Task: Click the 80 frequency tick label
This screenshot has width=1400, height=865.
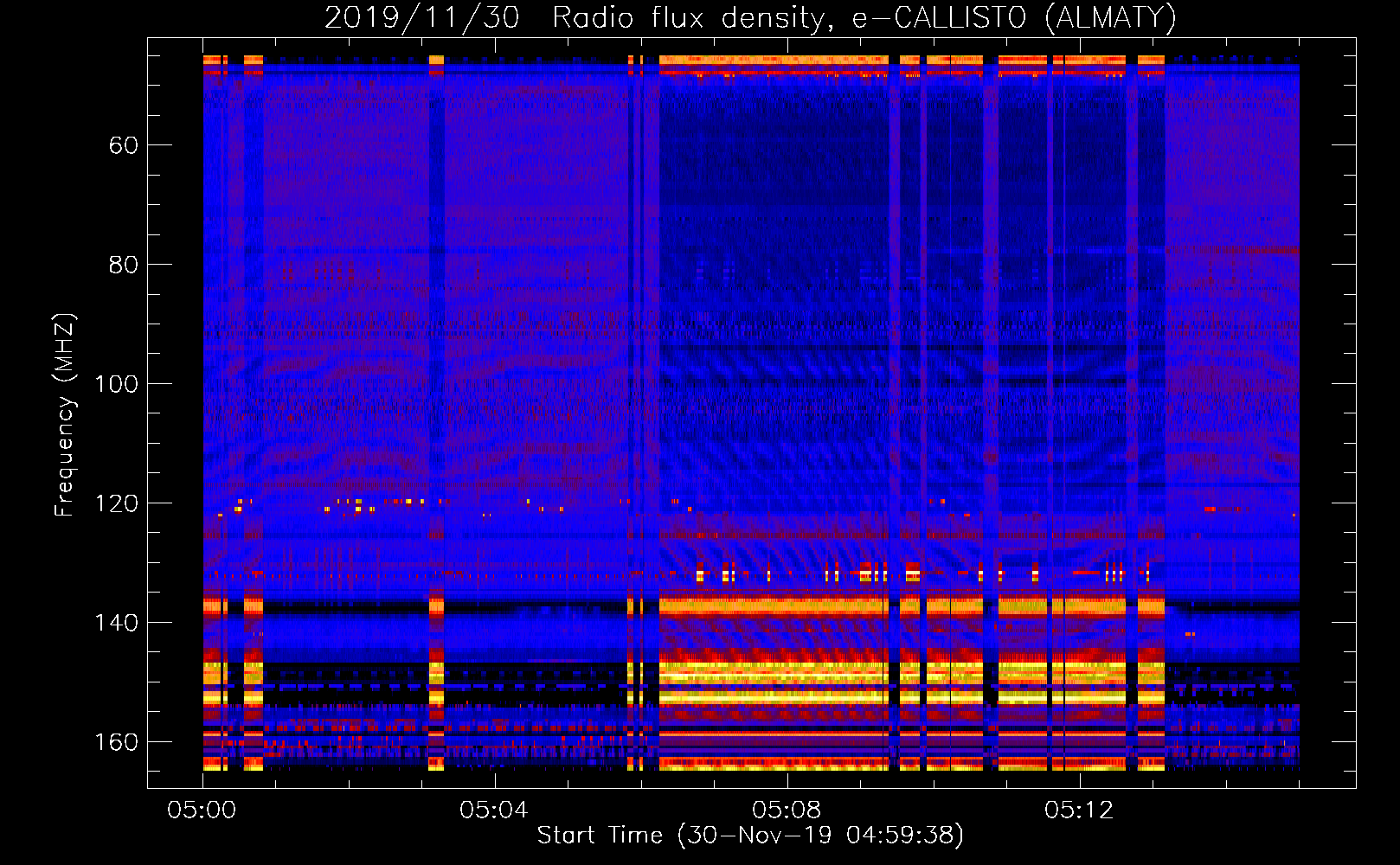Action: 124,265
